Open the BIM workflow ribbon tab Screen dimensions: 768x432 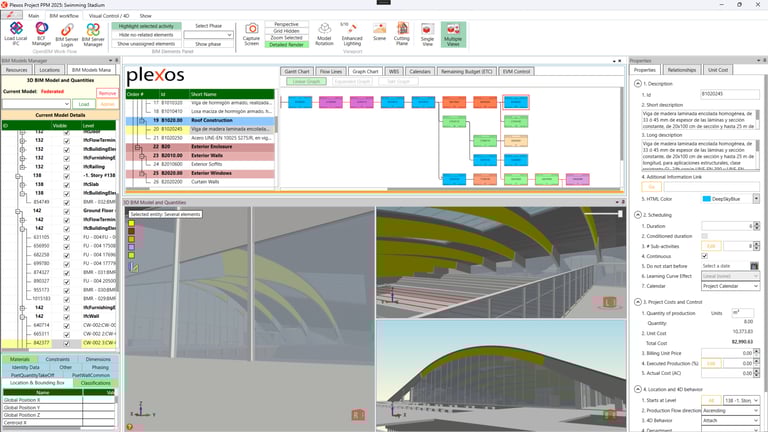[64, 16]
